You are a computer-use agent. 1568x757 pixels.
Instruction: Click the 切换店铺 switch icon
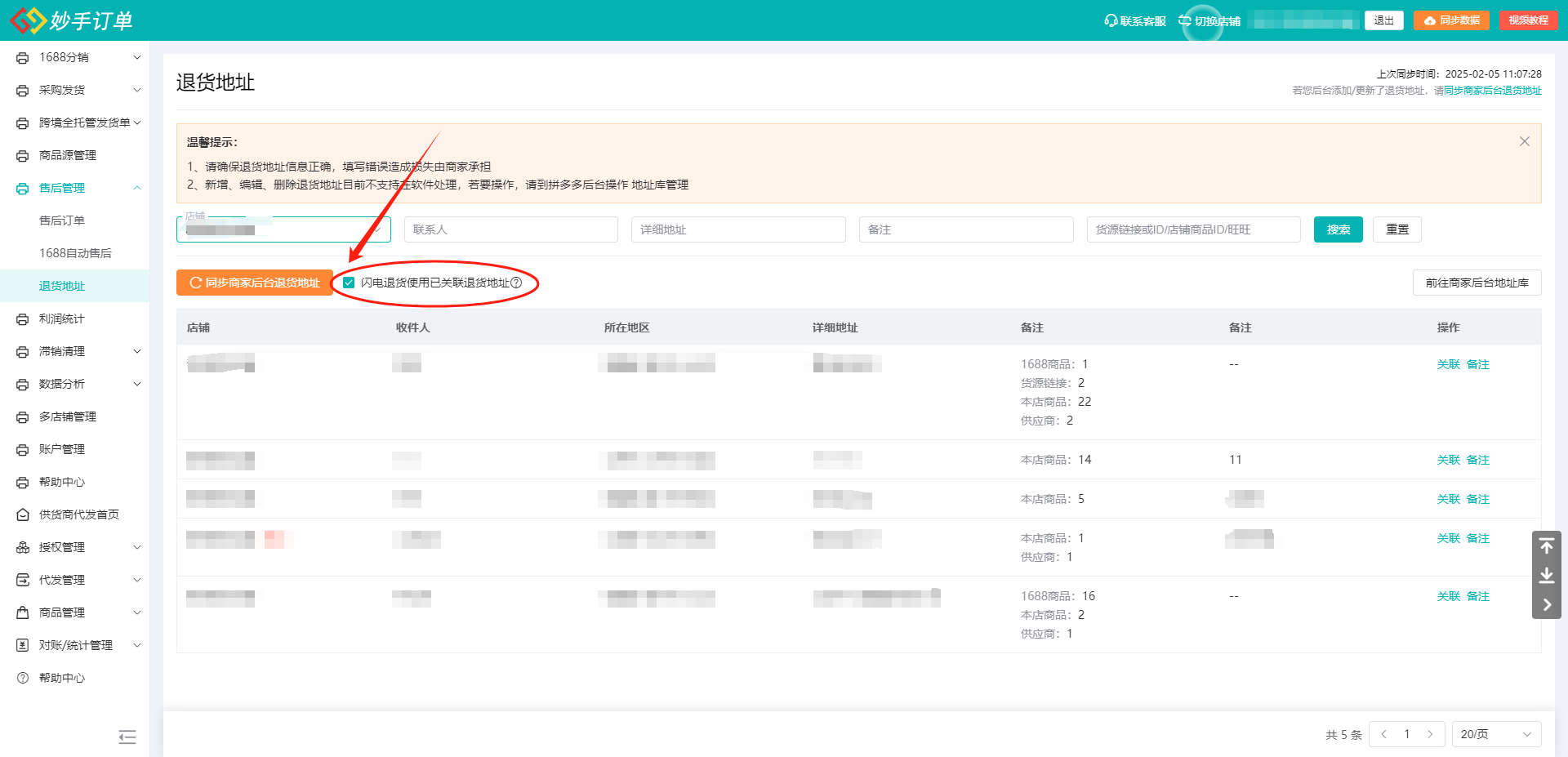(x=1185, y=20)
